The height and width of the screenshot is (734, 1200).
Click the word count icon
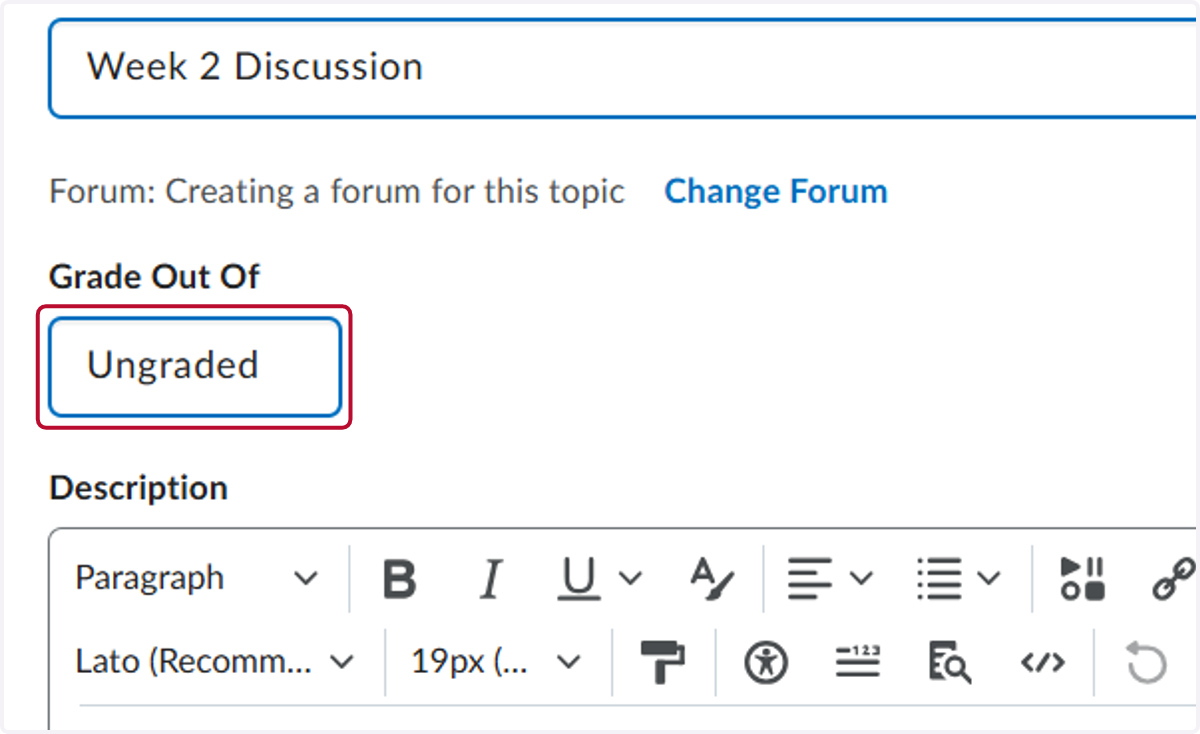click(x=858, y=662)
